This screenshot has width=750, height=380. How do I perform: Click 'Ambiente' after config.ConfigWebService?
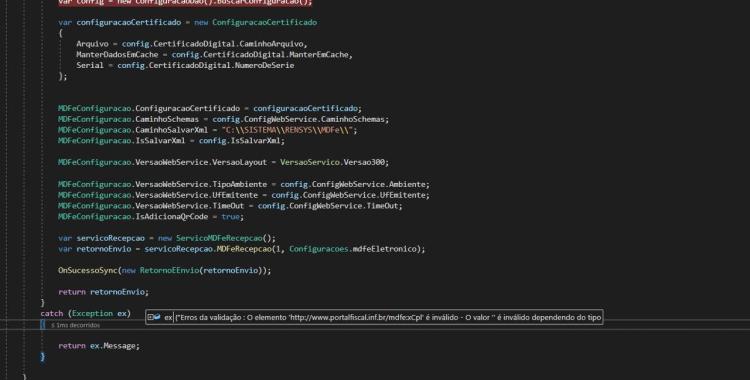click(x=408, y=184)
